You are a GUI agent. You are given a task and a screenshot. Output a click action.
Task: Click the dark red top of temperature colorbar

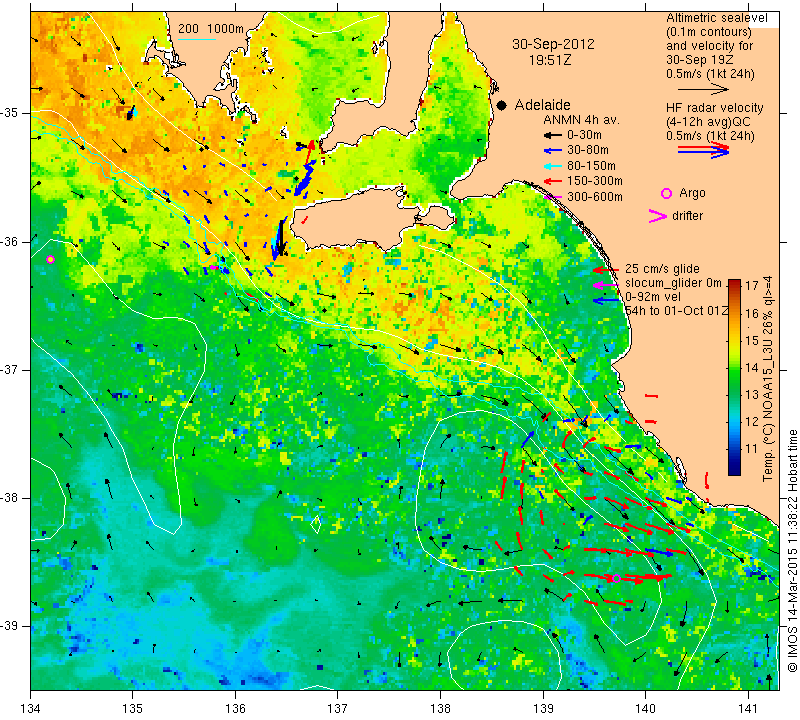tap(734, 282)
